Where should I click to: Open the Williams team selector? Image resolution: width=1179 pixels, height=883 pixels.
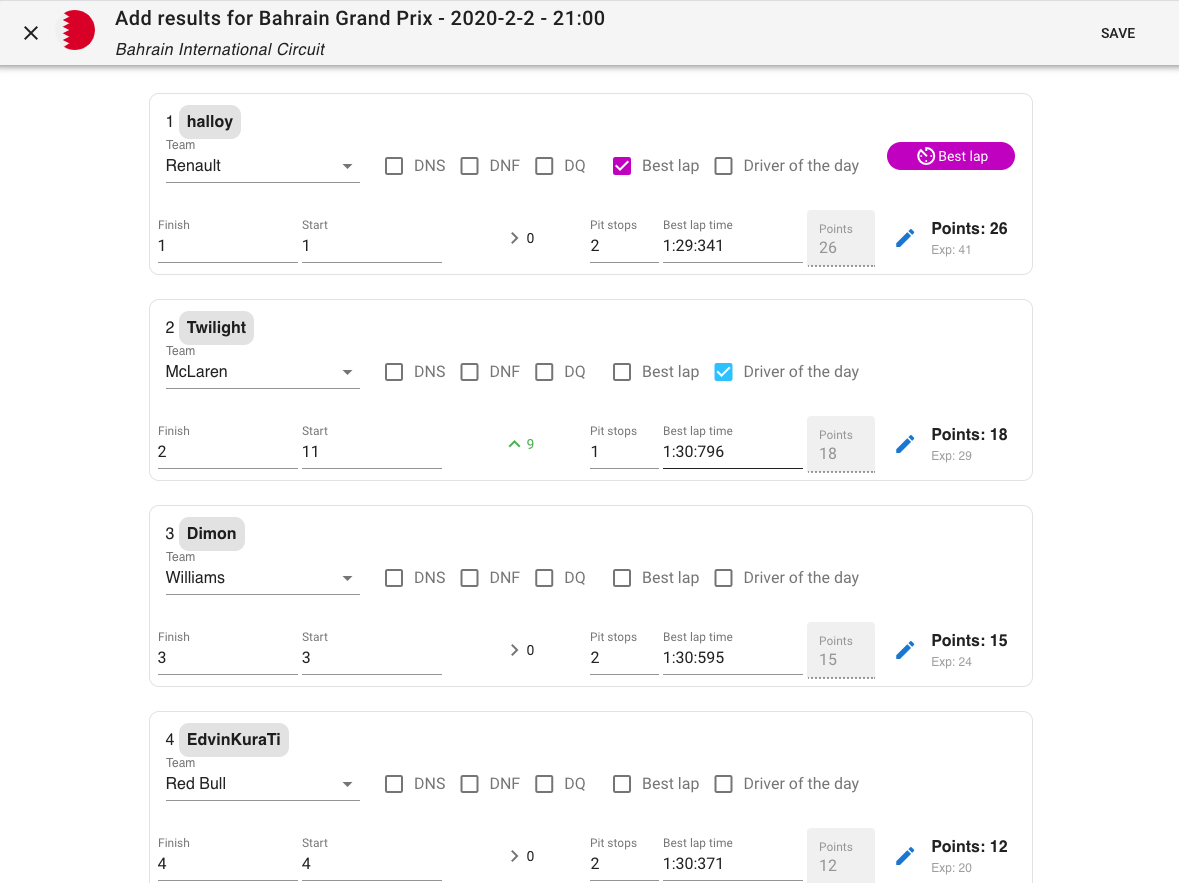262,578
